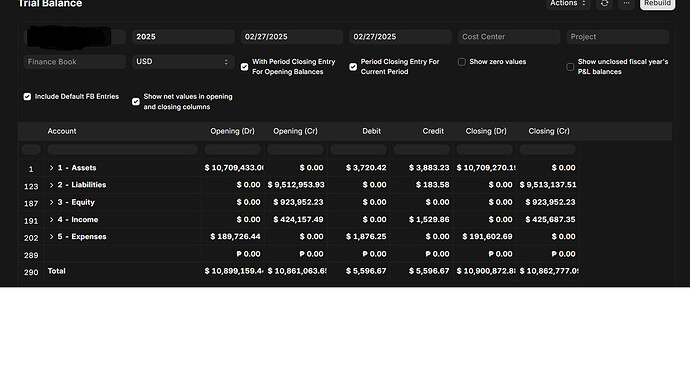This screenshot has width=690, height=375.
Task: Click the Closing (Cr) column header
Action: click(x=549, y=131)
